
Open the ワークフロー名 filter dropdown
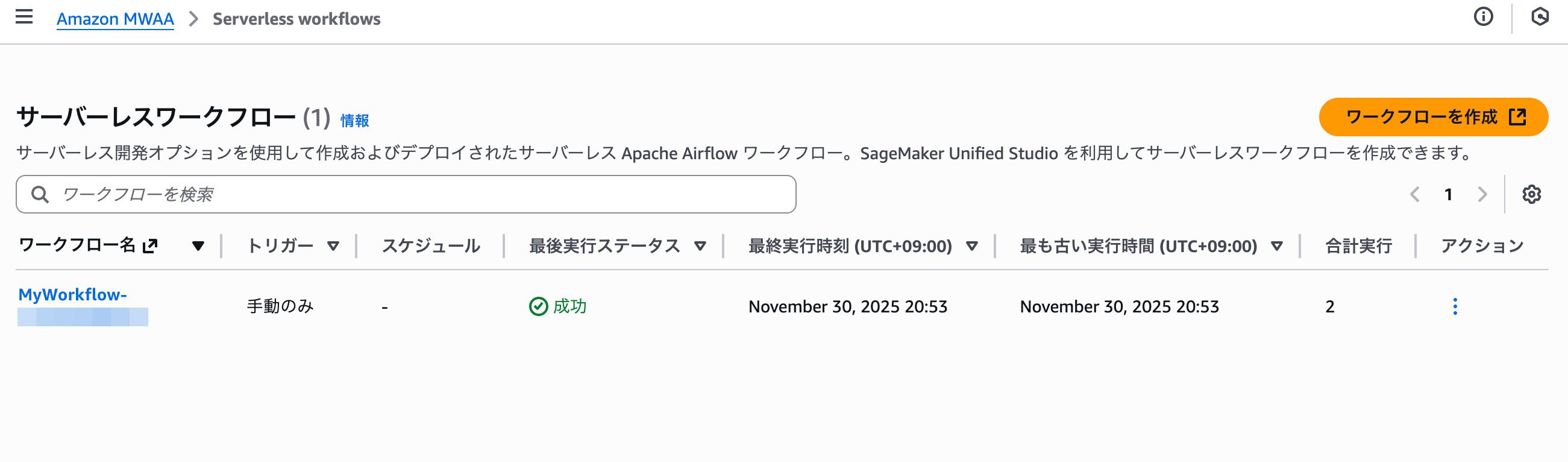coord(198,246)
